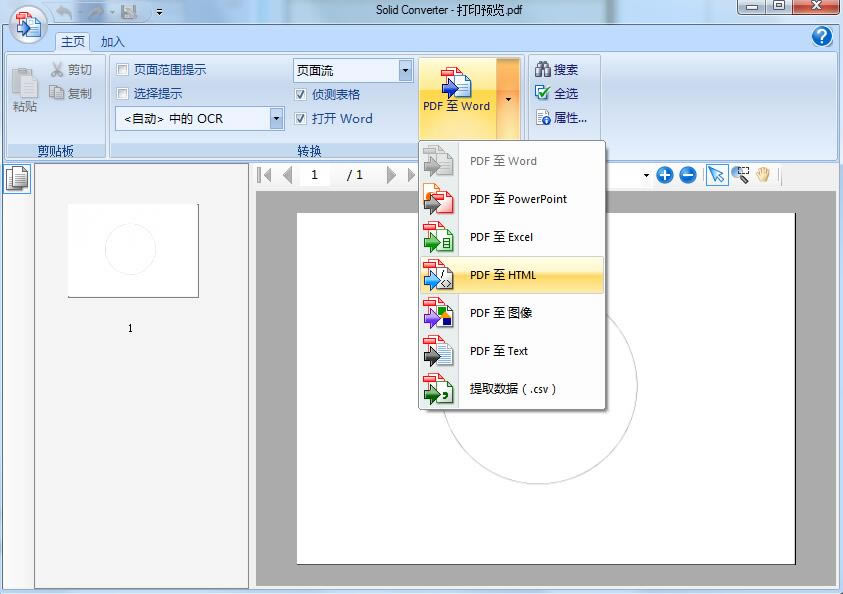Choose the arrow selection tool
This screenshot has height=594, width=843.
(x=717, y=175)
